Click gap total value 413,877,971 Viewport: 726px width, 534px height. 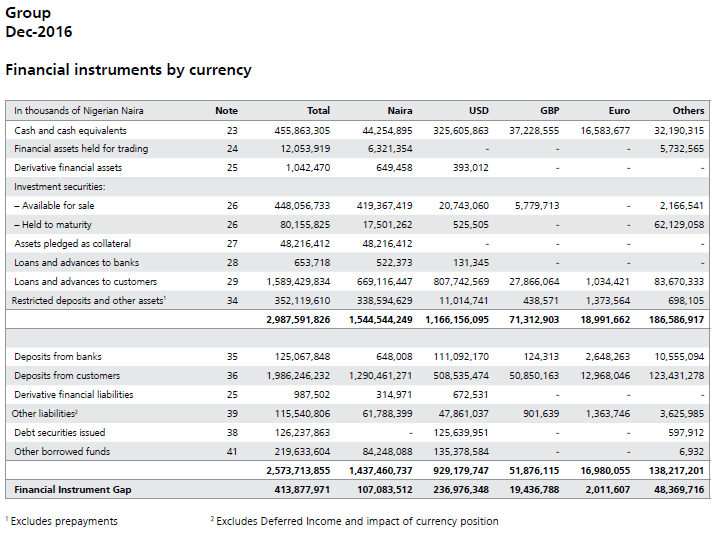302,490
